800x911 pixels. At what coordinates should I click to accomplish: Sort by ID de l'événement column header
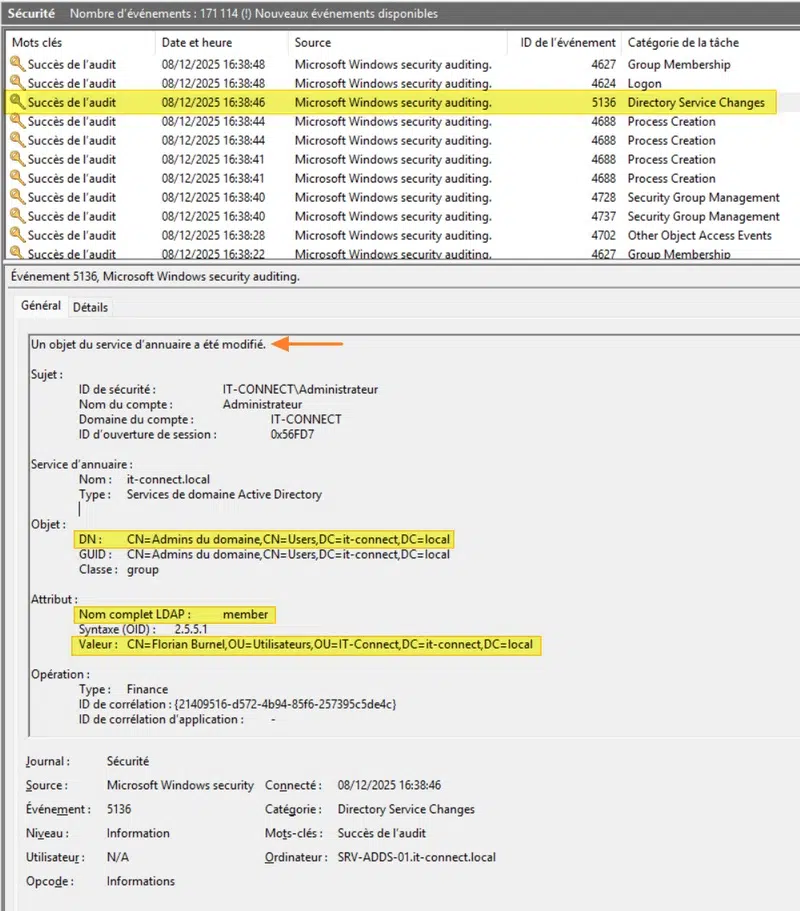coord(568,42)
